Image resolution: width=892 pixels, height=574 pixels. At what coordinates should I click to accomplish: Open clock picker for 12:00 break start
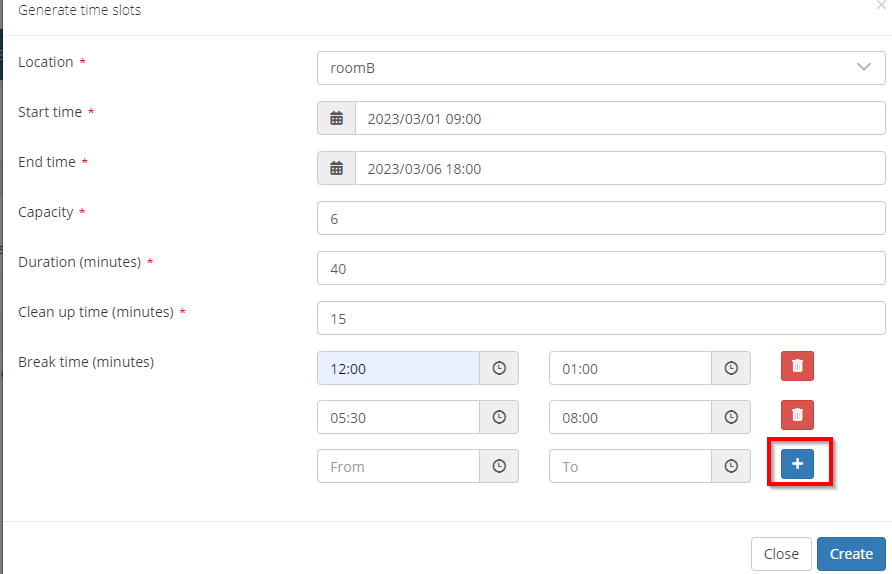pos(499,368)
